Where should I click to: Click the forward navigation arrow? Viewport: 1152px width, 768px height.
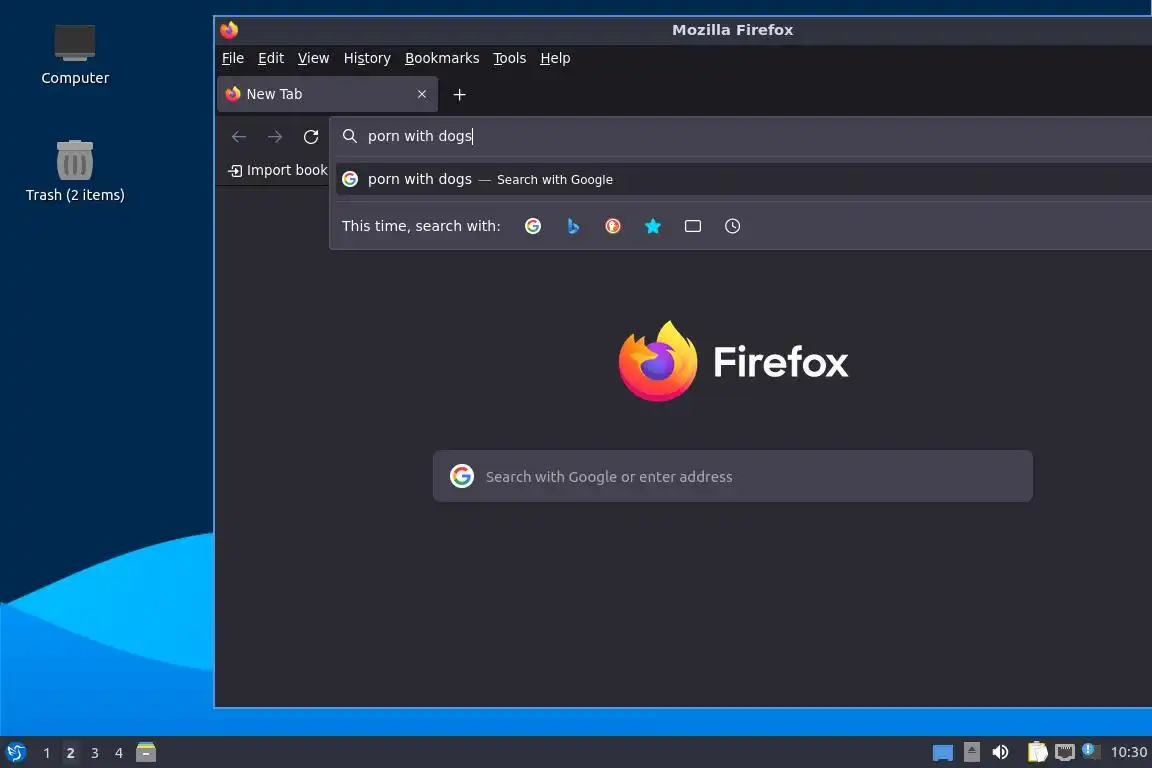pyautogui.click(x=275, y=137)
